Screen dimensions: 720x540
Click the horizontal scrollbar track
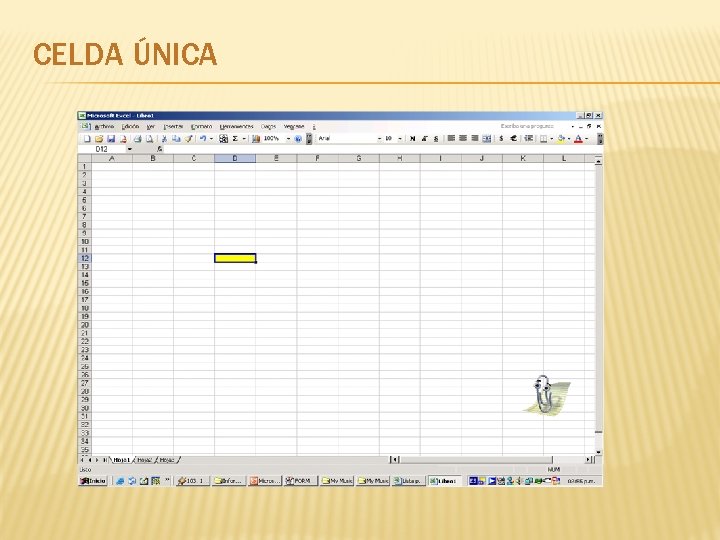coord(475,460)
